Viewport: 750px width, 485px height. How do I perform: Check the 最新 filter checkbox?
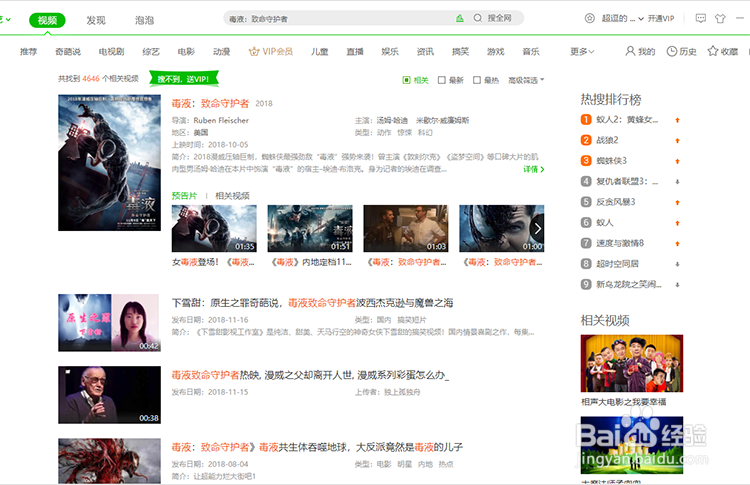[441, 80]
